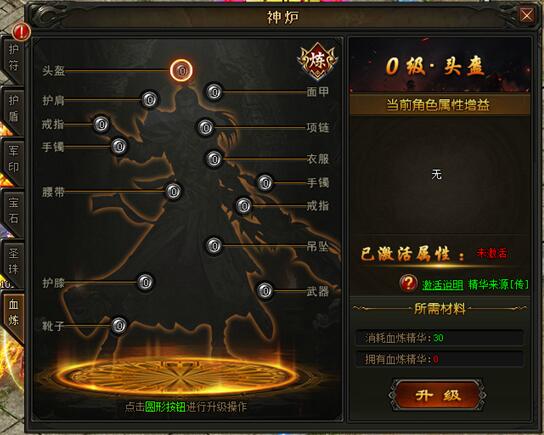Open the 激活说明 activation info link
The height and width of the screenshot is (435, 544).
click(442, 285)
